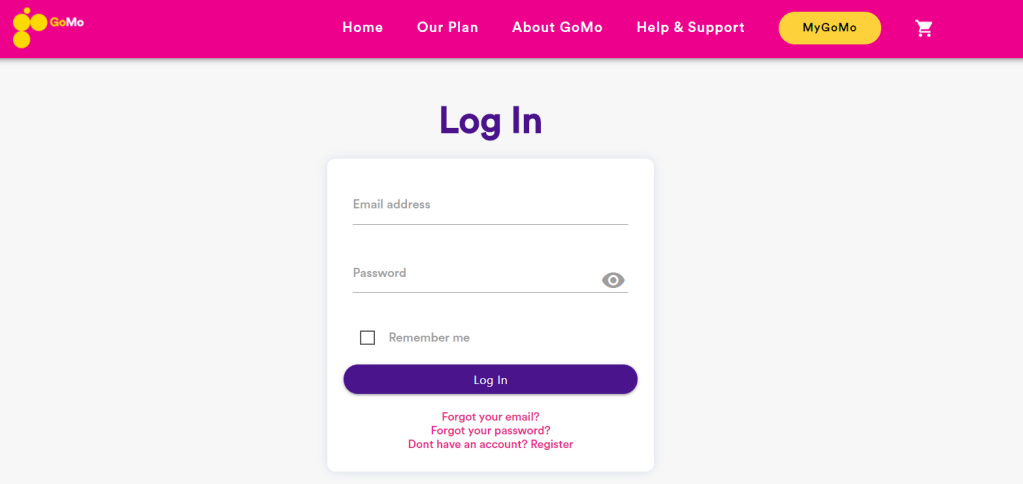Click the Dont have an account? text
The width and height of the screenshot is (1023, 484).
pyautogui.click(x=467, y=445)
